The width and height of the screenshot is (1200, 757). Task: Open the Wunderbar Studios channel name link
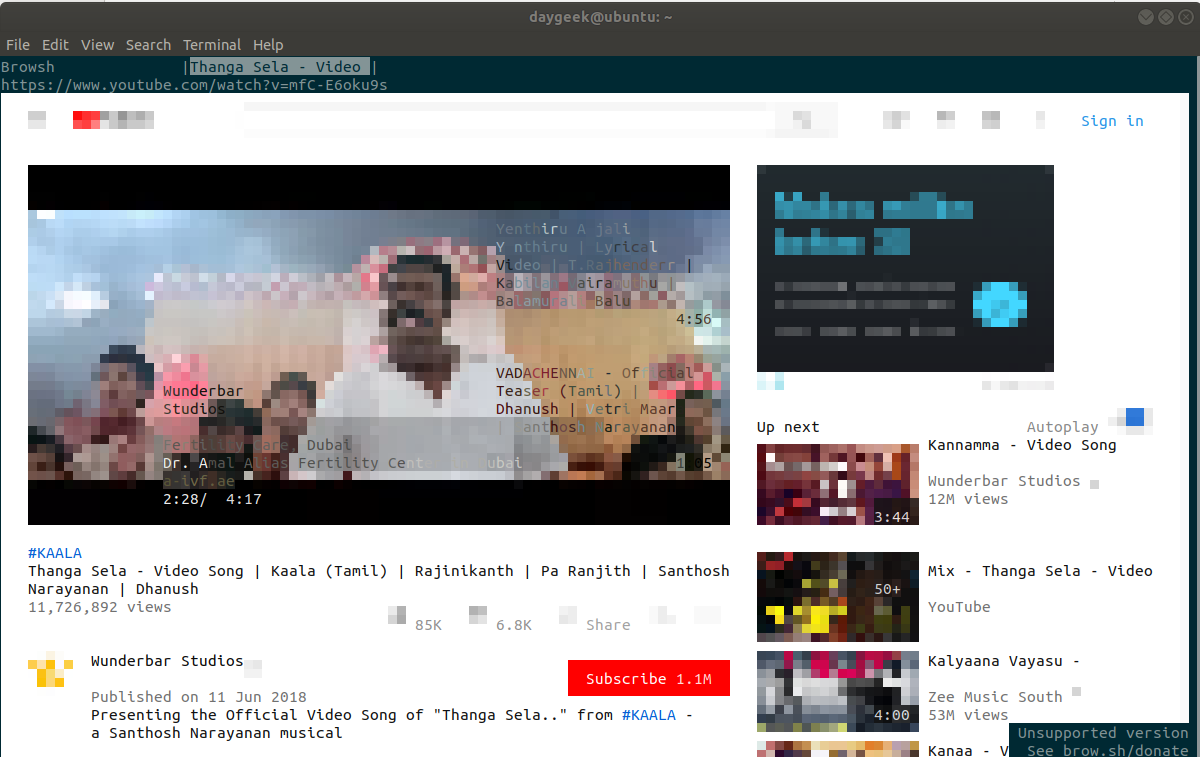click(167, 661)
